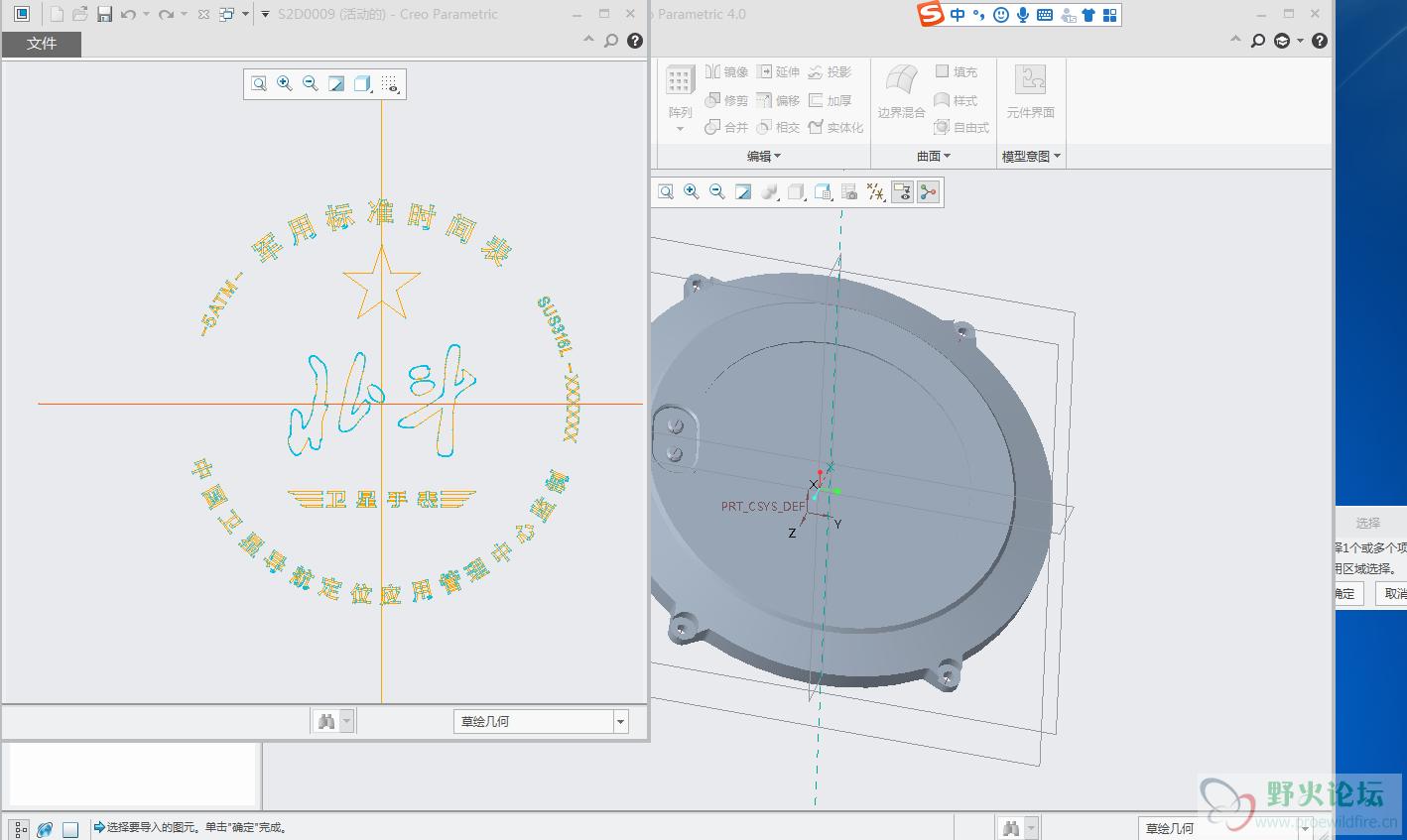1407x840 pixels.
Task: Click Zoom Out in sketch window toolbar
Action: coord(311,84)
